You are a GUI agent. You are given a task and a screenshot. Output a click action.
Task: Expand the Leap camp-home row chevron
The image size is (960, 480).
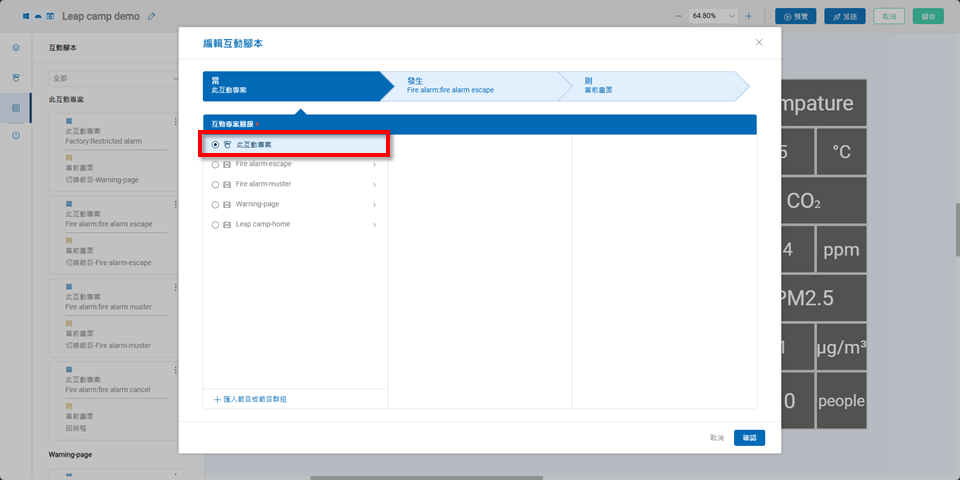point(374,225)
